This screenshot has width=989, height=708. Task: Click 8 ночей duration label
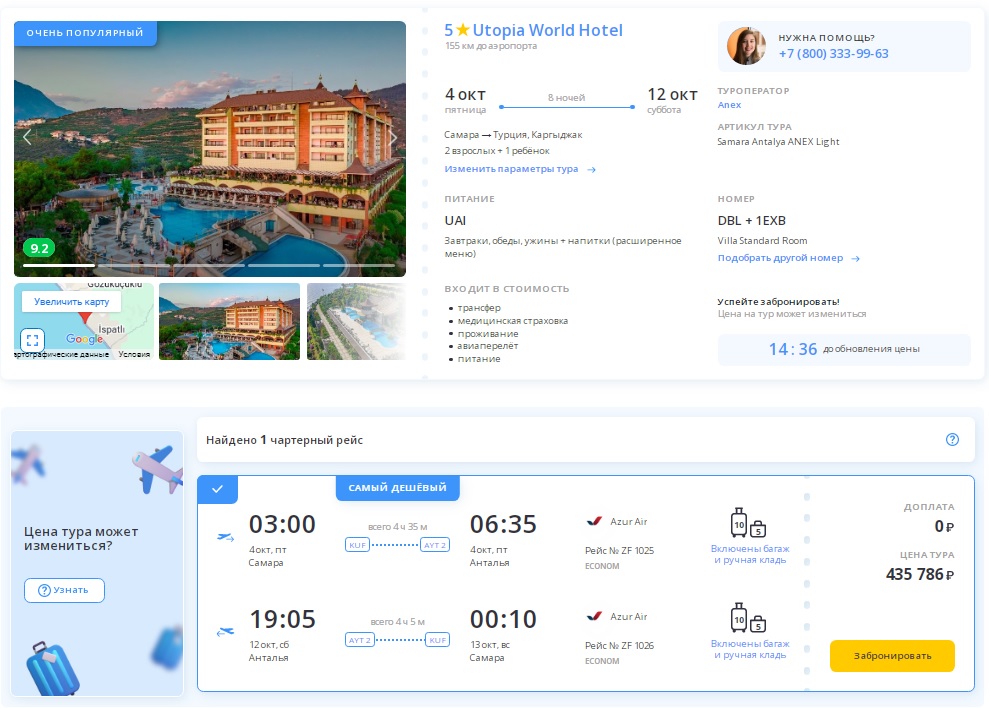[x=566, y=98]
